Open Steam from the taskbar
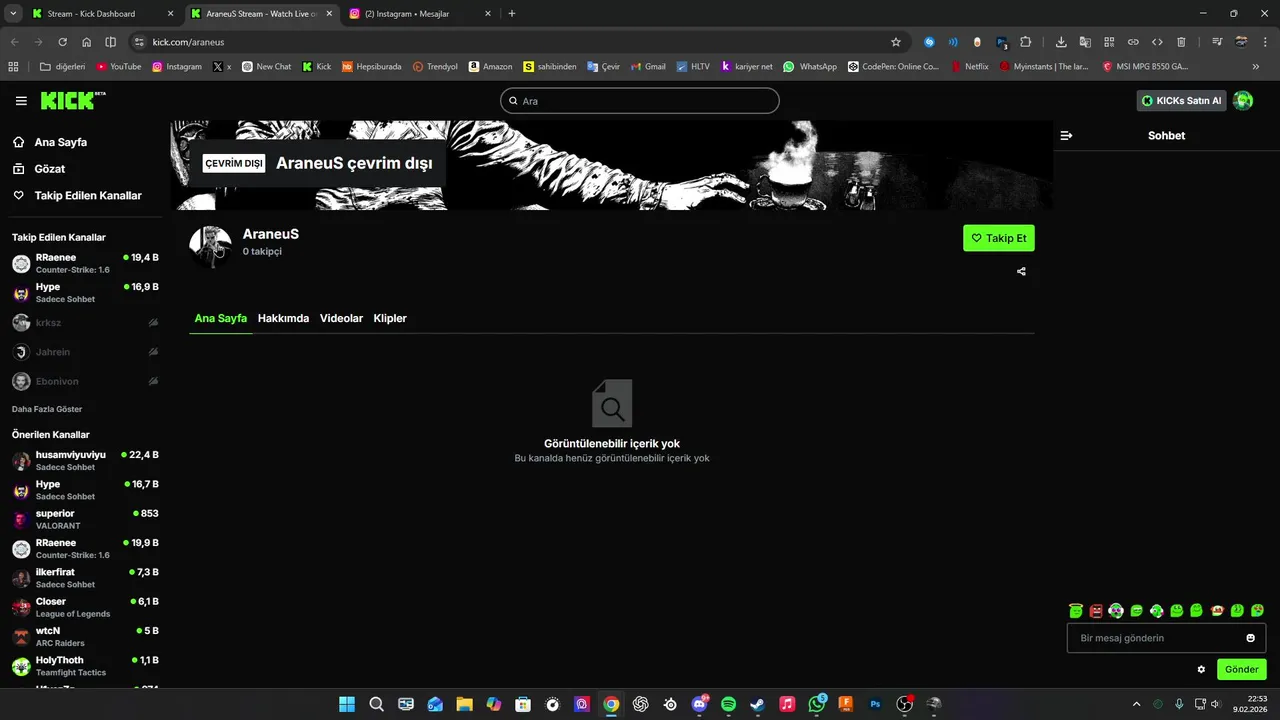Image resolution: width=1280 pixels, height=720 pixels. click(757, 704)
